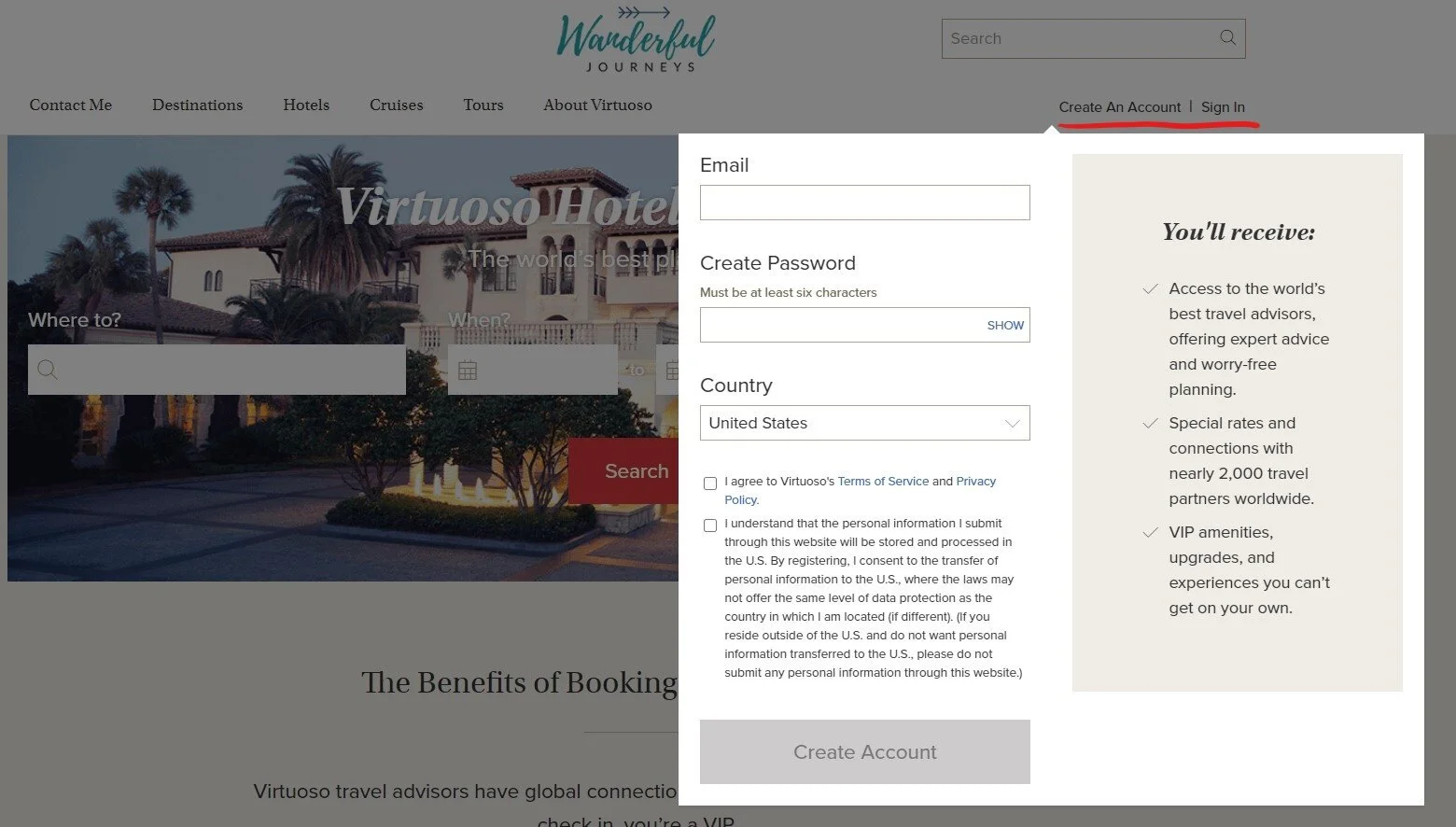The height and width of the screenshot is (827, 1456).
Task: Go to Cruises in navigation bar
Action: 396,105
